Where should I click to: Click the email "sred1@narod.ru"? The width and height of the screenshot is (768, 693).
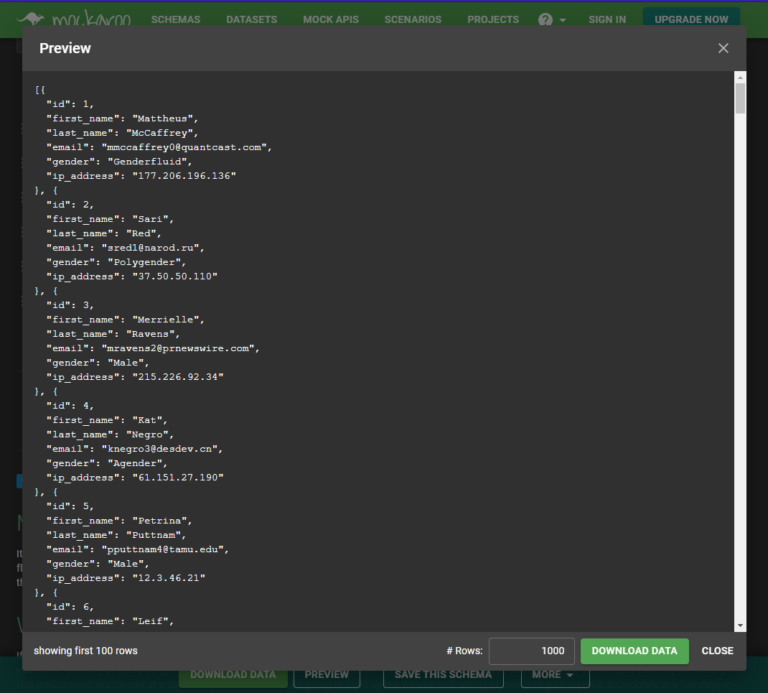150,248
